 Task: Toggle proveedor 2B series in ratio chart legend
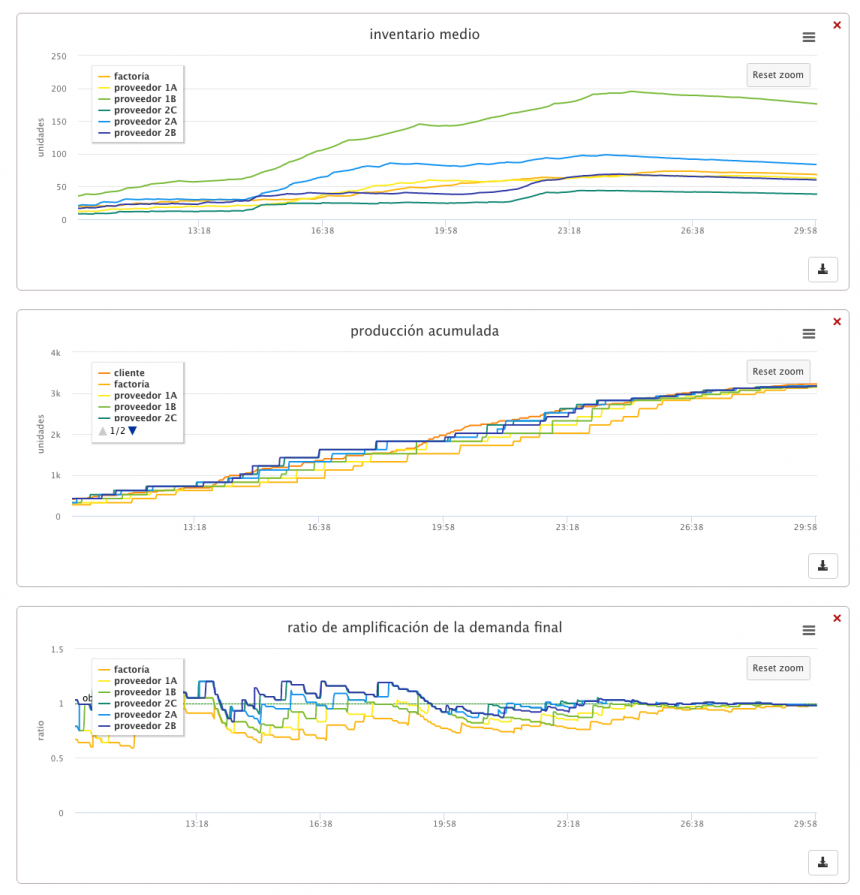point(144,726)
